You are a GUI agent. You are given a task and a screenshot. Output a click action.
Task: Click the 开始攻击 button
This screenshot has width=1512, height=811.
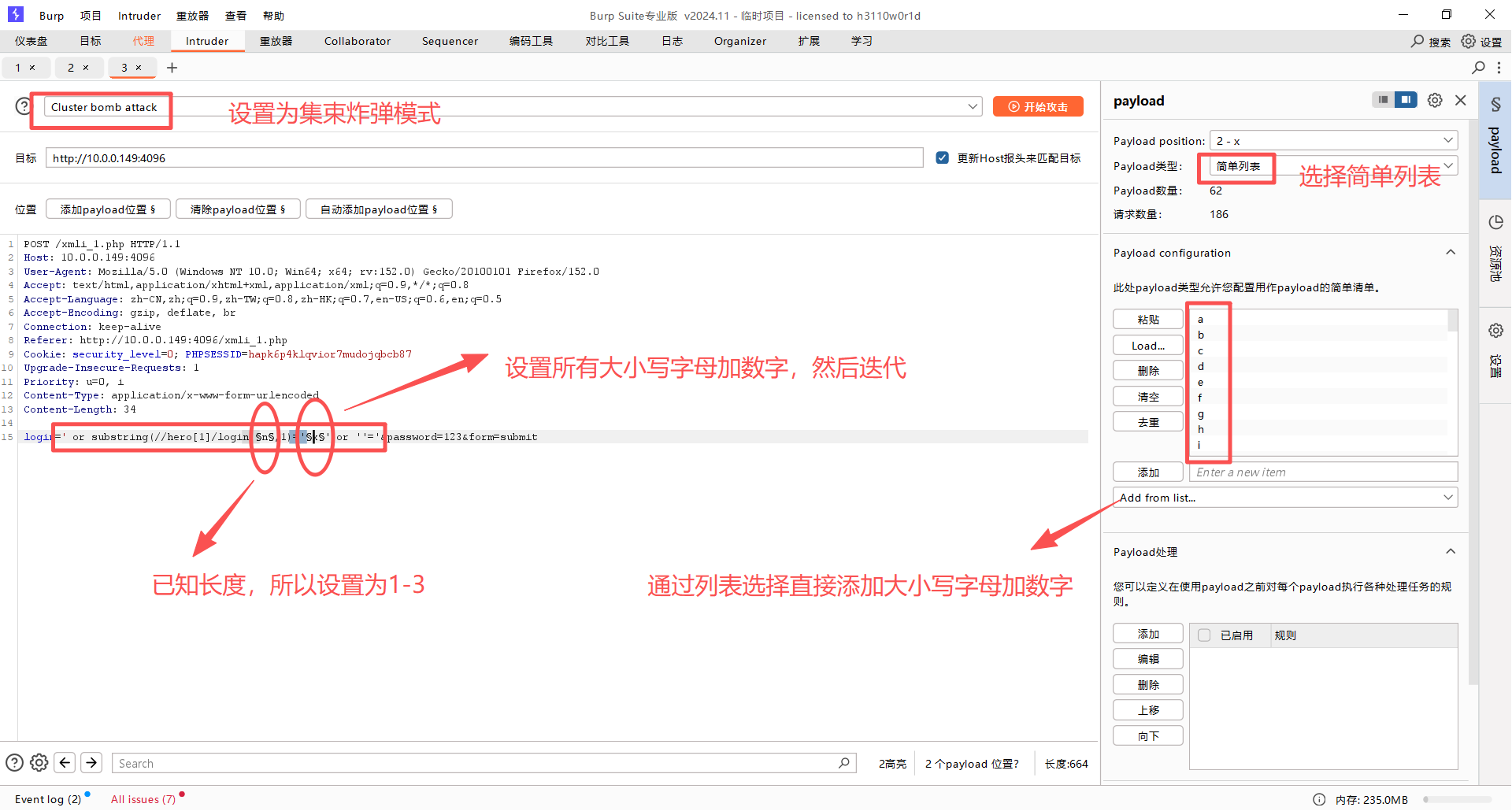tap(1038, 106)
